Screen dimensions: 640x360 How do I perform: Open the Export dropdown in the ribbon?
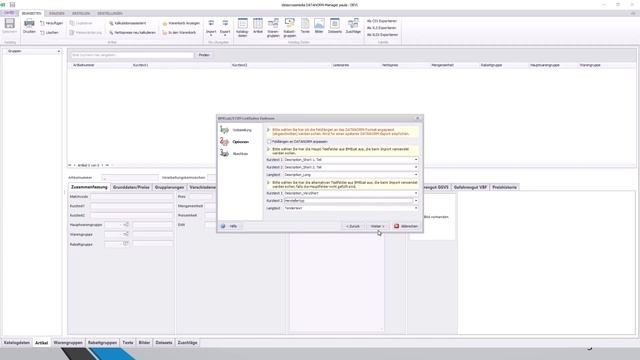click(x=225, y=27)
